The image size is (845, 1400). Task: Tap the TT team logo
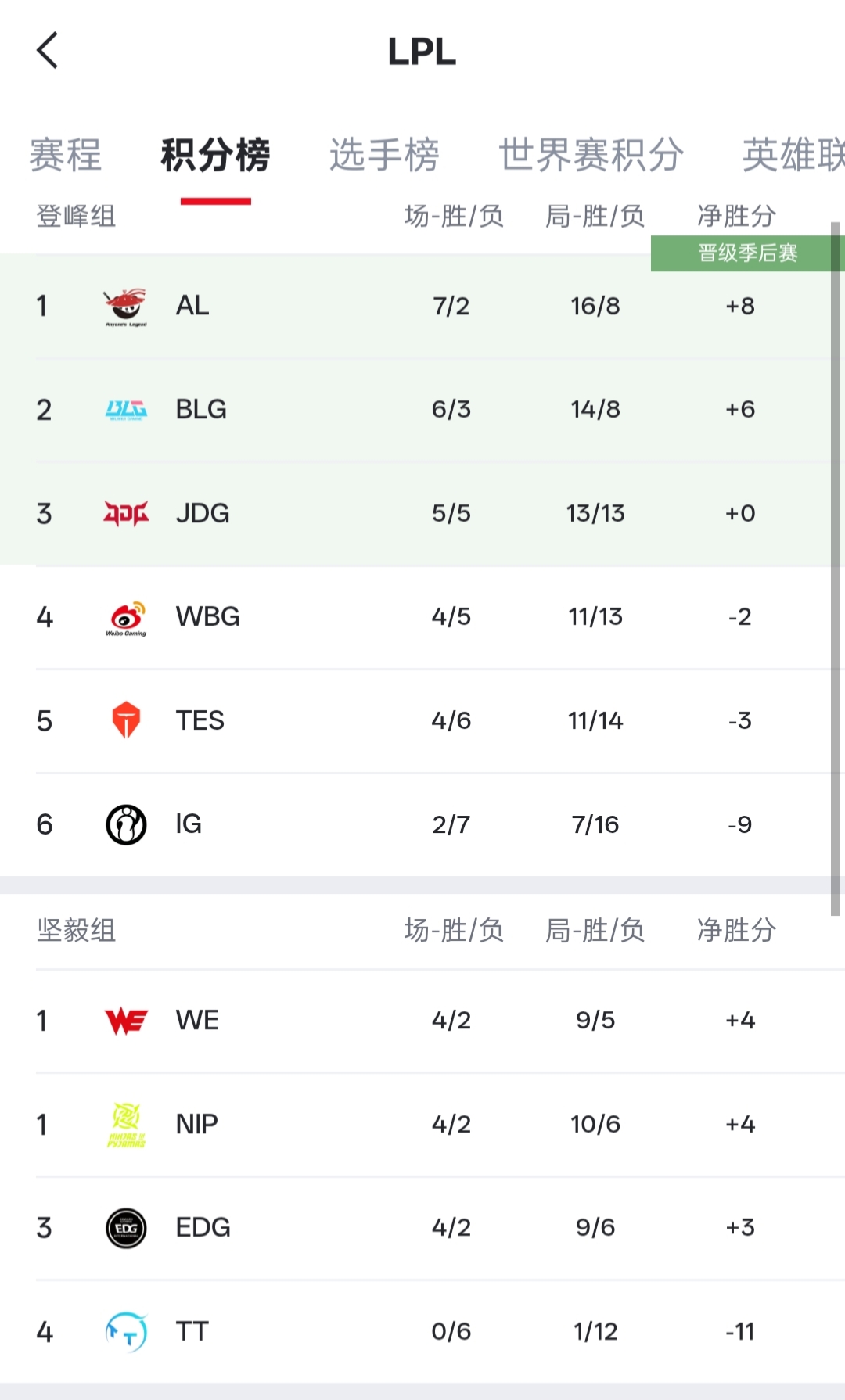tap(125, 1332)
